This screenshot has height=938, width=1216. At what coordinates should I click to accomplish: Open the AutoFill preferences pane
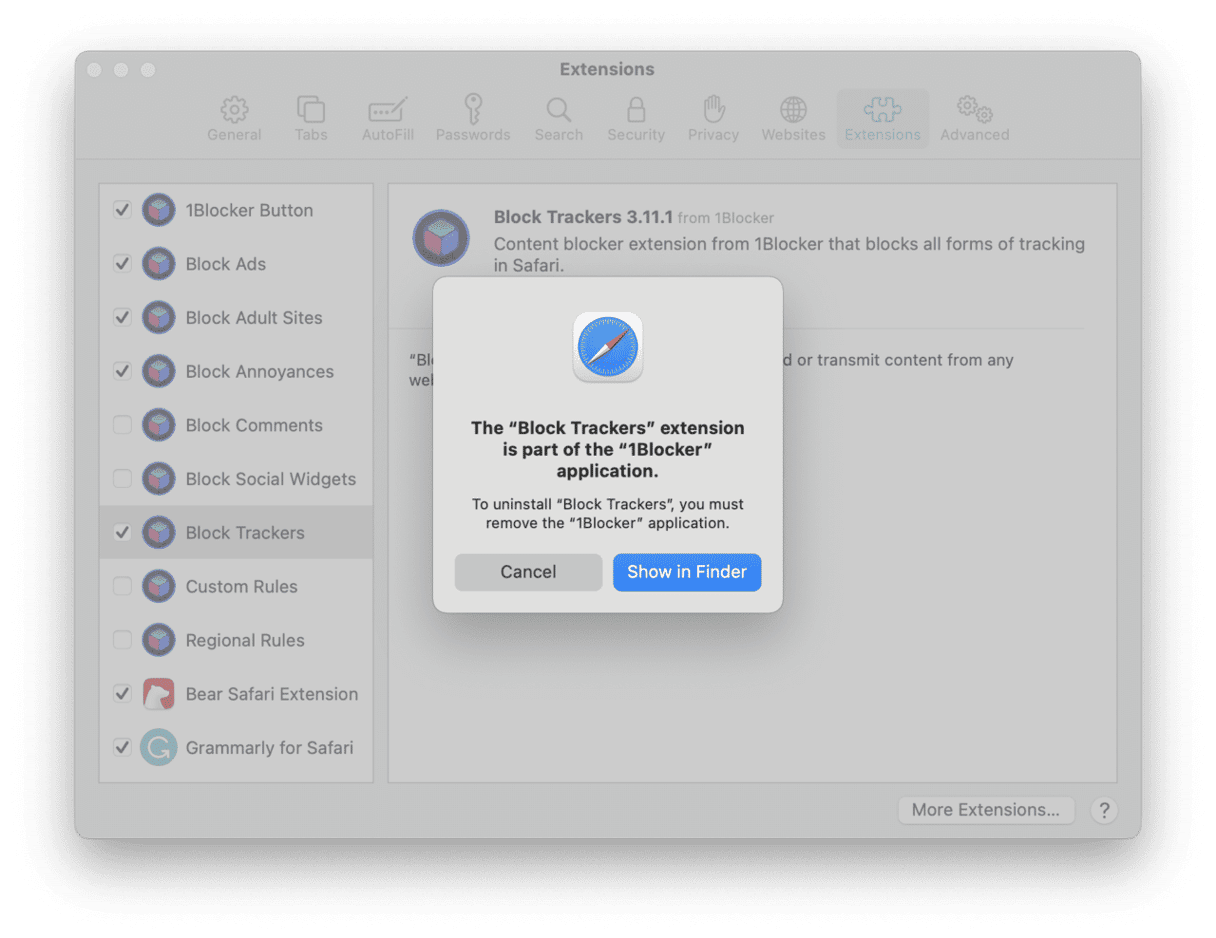click(387, 110)
